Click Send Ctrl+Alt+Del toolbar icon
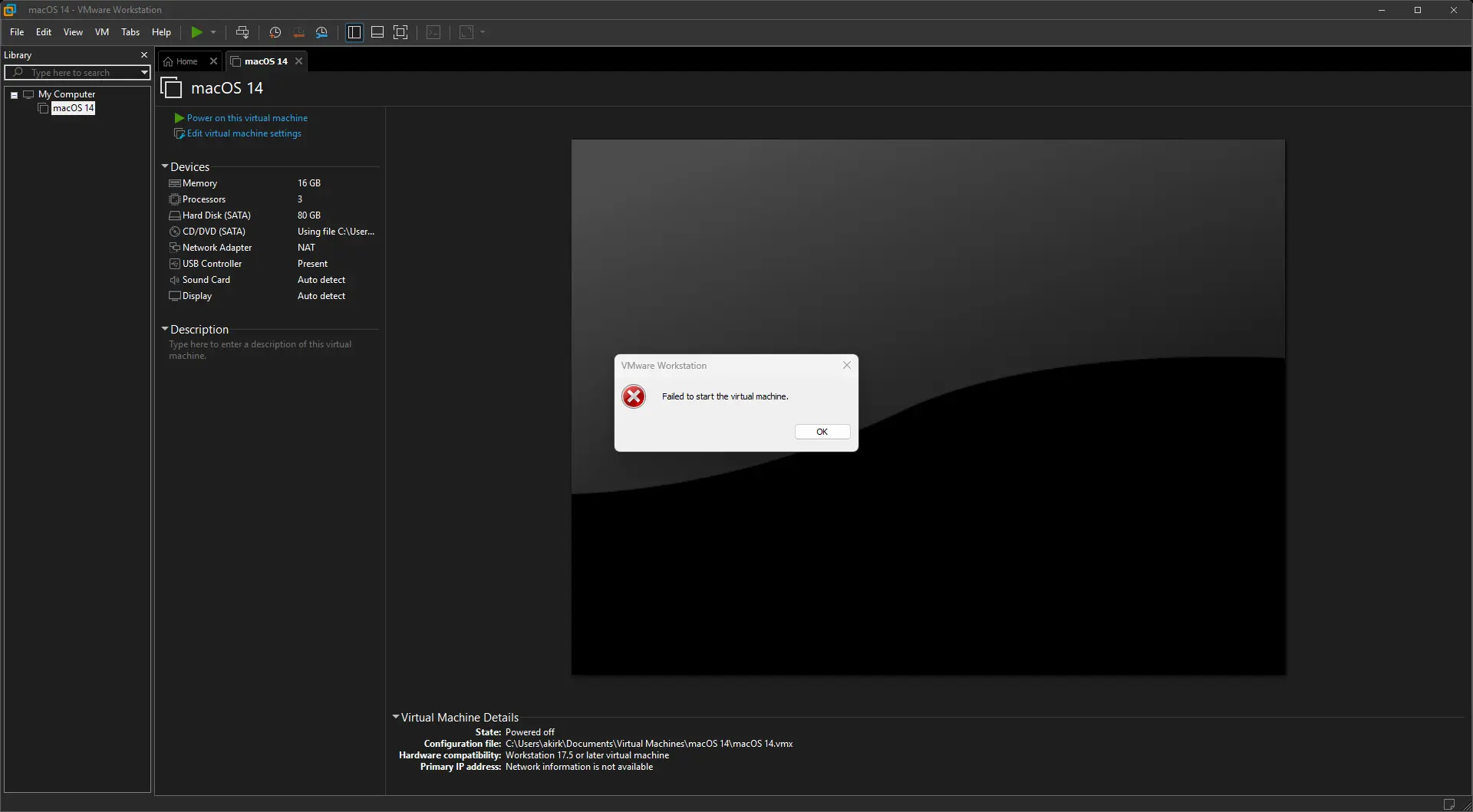1473x812 pixels. pyautogui.click(x=242, y=32)
